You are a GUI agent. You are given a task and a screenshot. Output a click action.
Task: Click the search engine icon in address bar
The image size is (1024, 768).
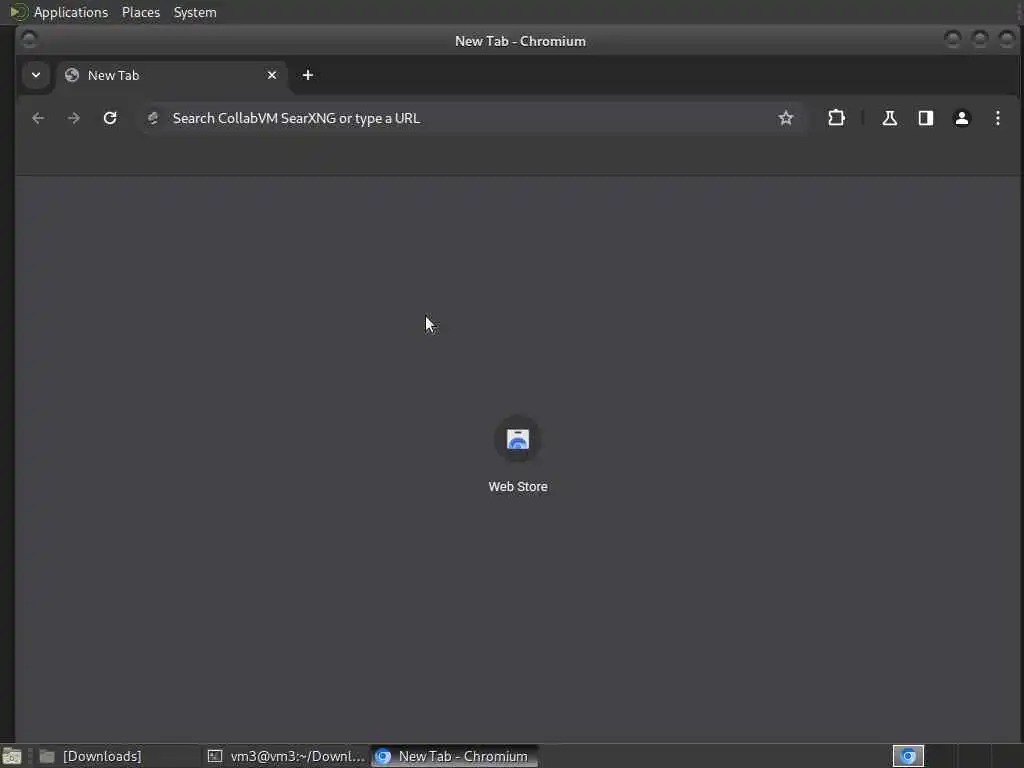click(x=153, y=118)
